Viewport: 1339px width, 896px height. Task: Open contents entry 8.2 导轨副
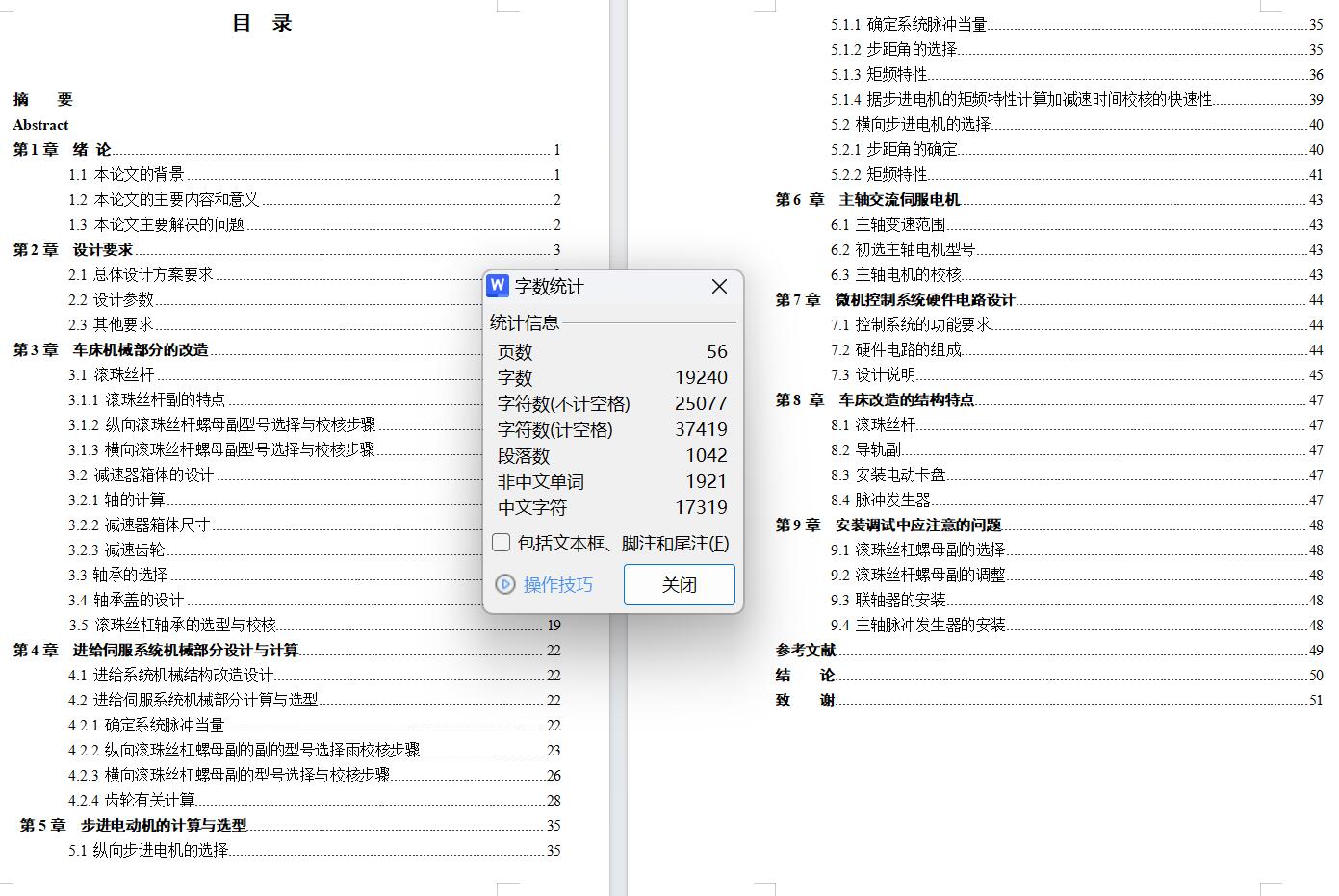[x=1077, y=449]
